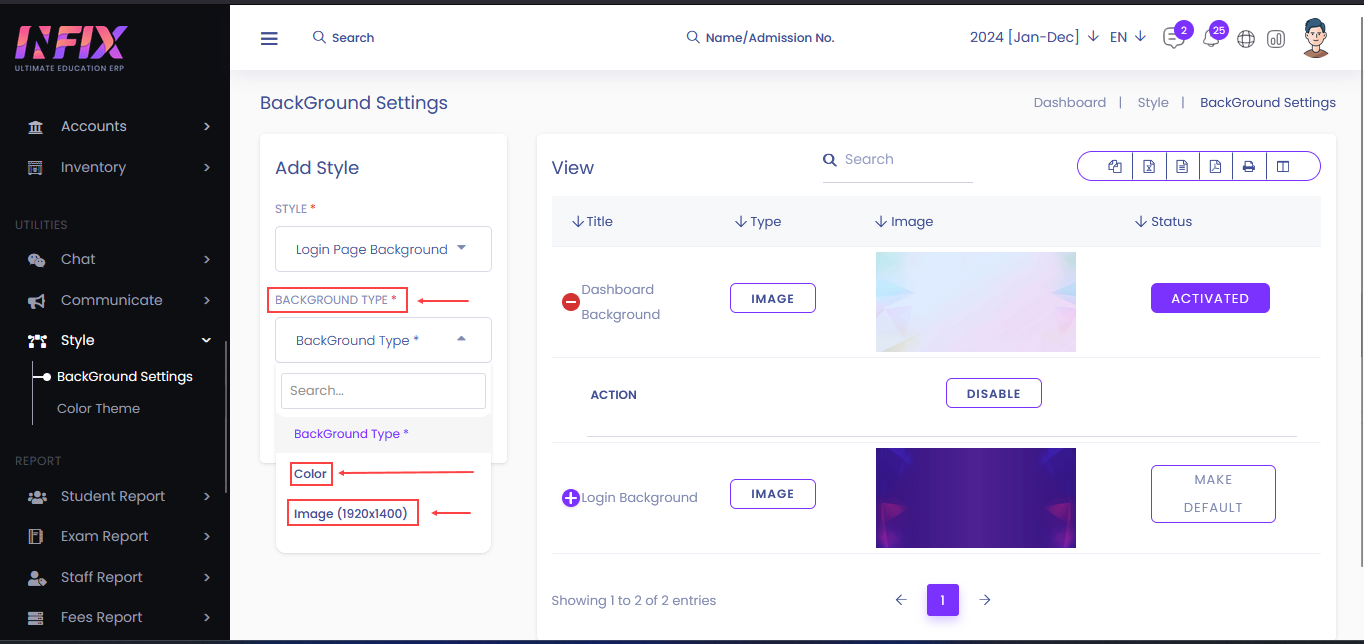Image resolution: width=1364 pixels, height=644 pixels.
Task: Open the Dashboard Background image thumbnail
Action: click(x=976, y=302)
